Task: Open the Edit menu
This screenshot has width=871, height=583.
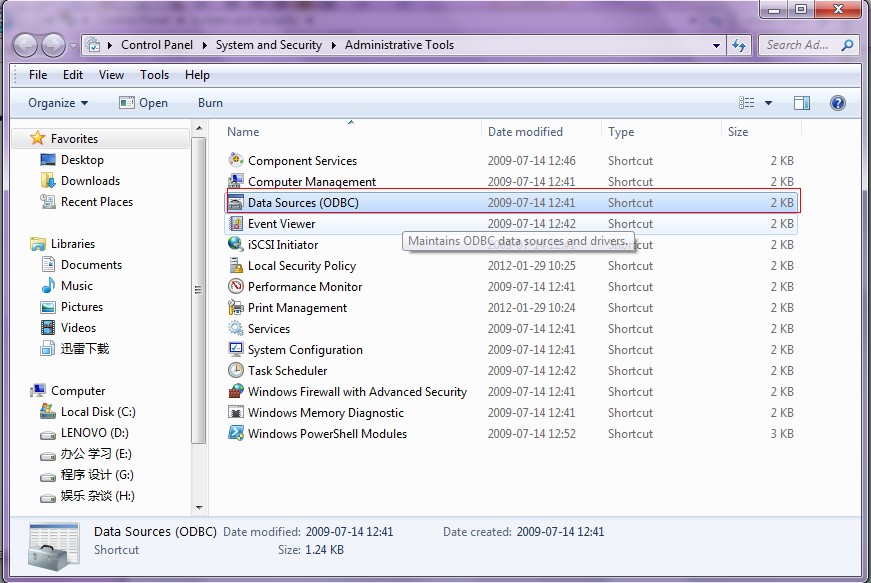Action: pos(73,75)
